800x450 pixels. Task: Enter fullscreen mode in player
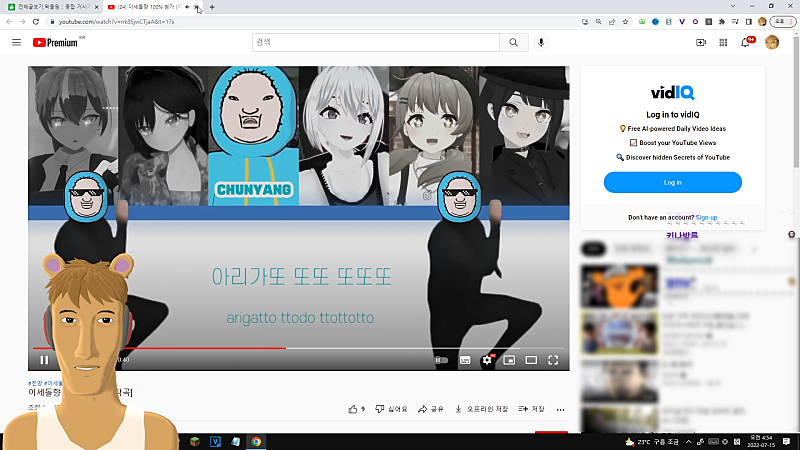[x=553, y=360]
